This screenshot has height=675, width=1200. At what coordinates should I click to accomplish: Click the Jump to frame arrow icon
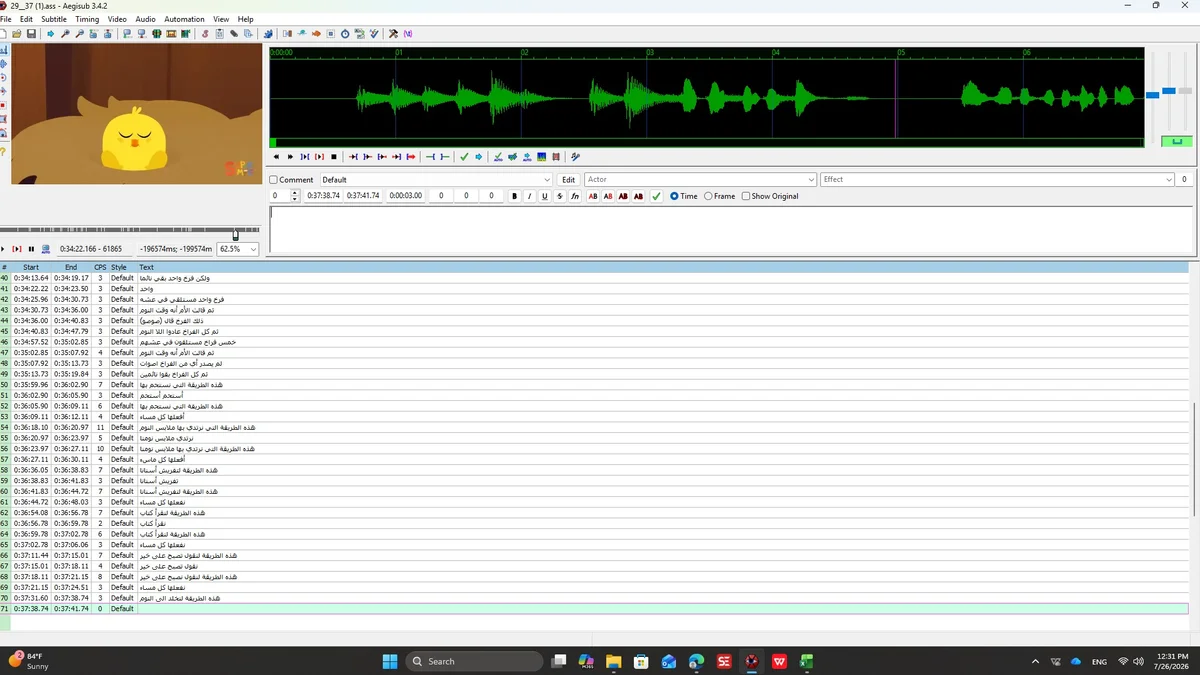[x=51, y=33]
